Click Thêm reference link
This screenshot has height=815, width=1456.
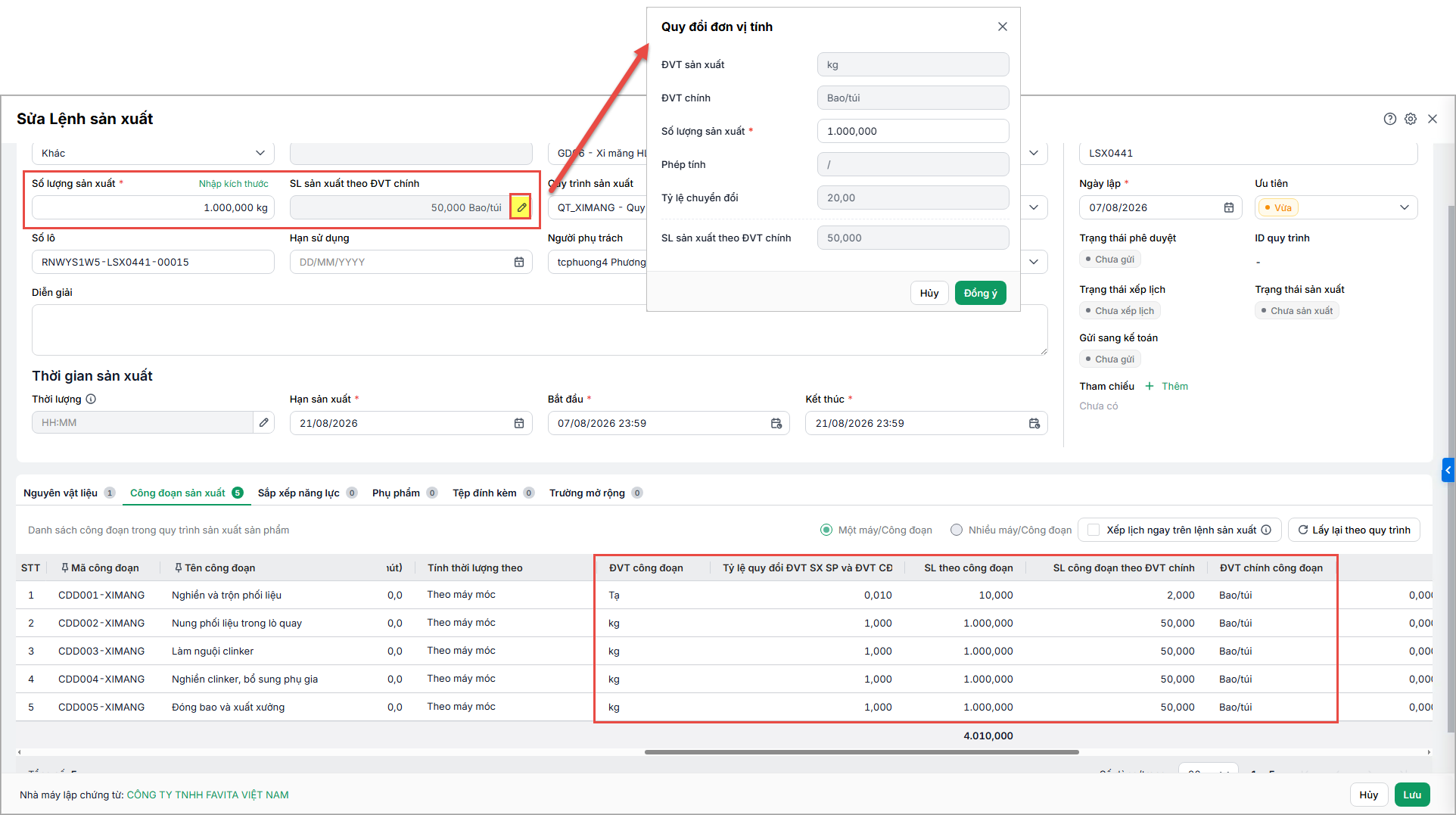coord(1174,386)
